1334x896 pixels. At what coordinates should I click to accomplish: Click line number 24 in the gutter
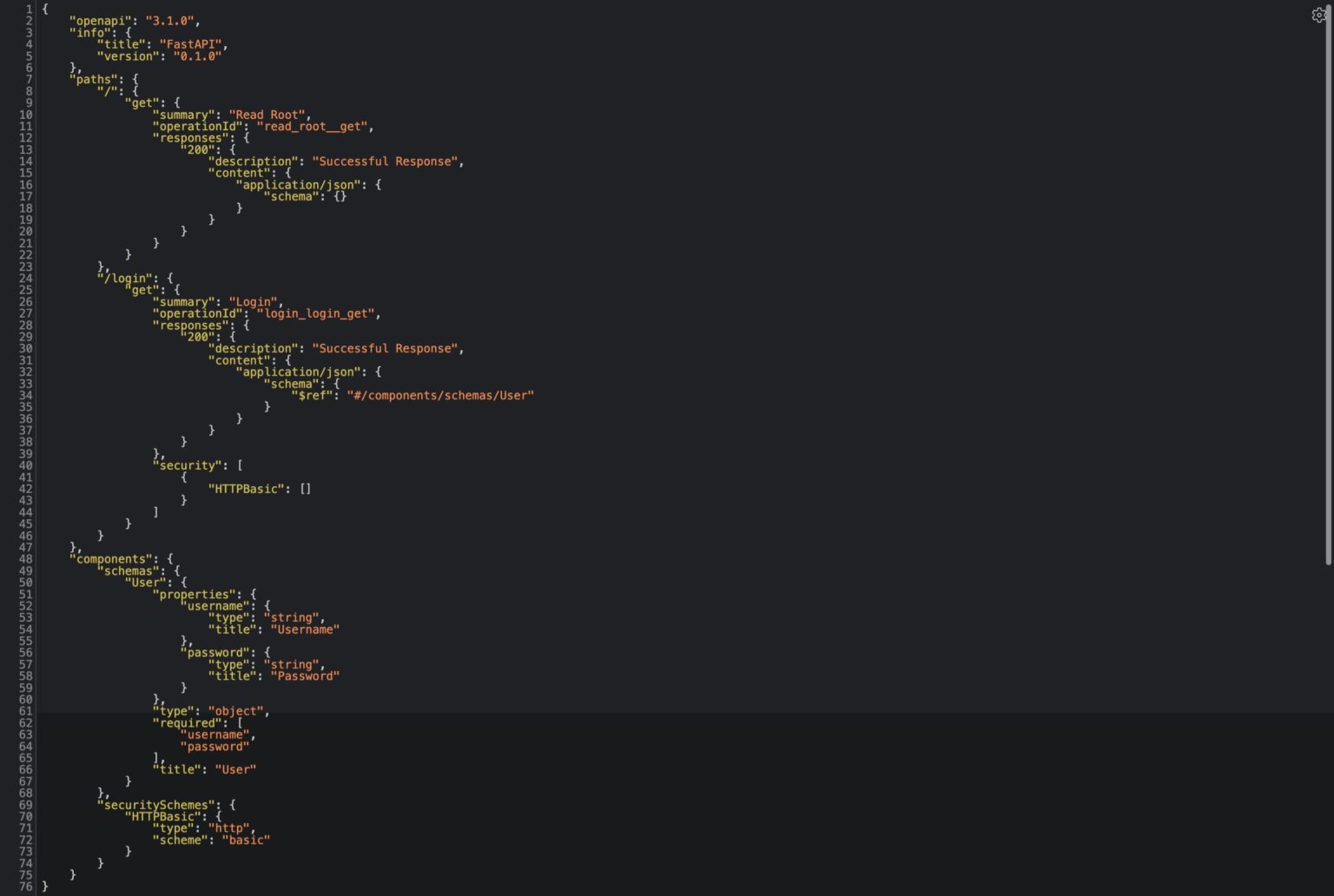(x=25, y=279)
